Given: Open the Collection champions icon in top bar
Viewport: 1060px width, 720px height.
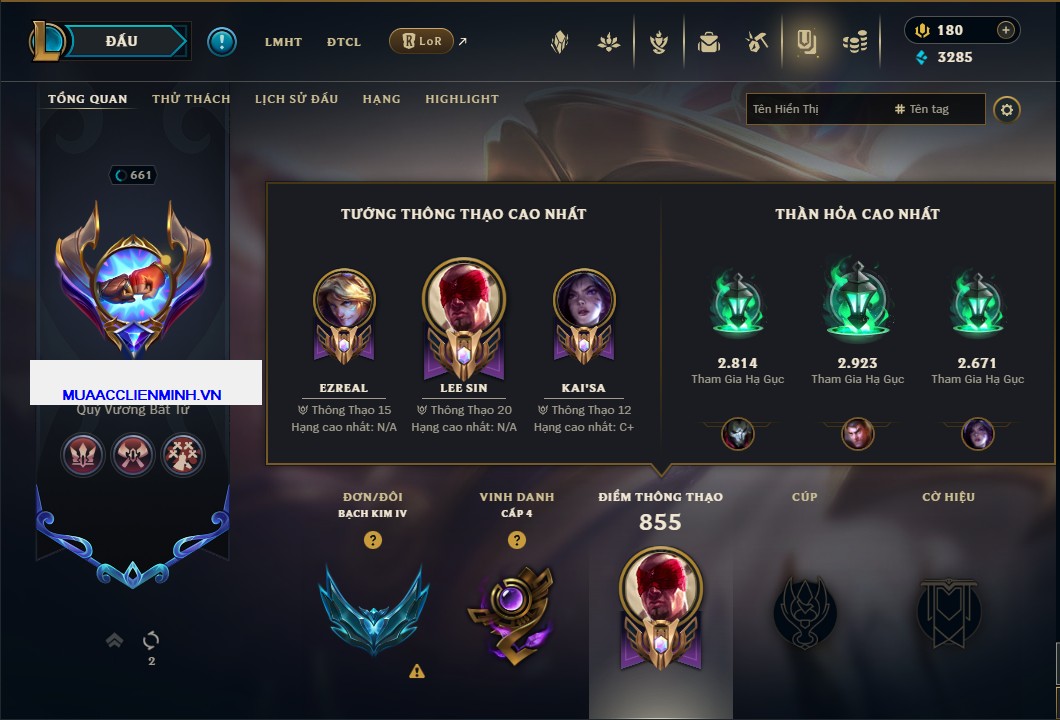Looking at the screenshot, I should click(x=658, y=42).
